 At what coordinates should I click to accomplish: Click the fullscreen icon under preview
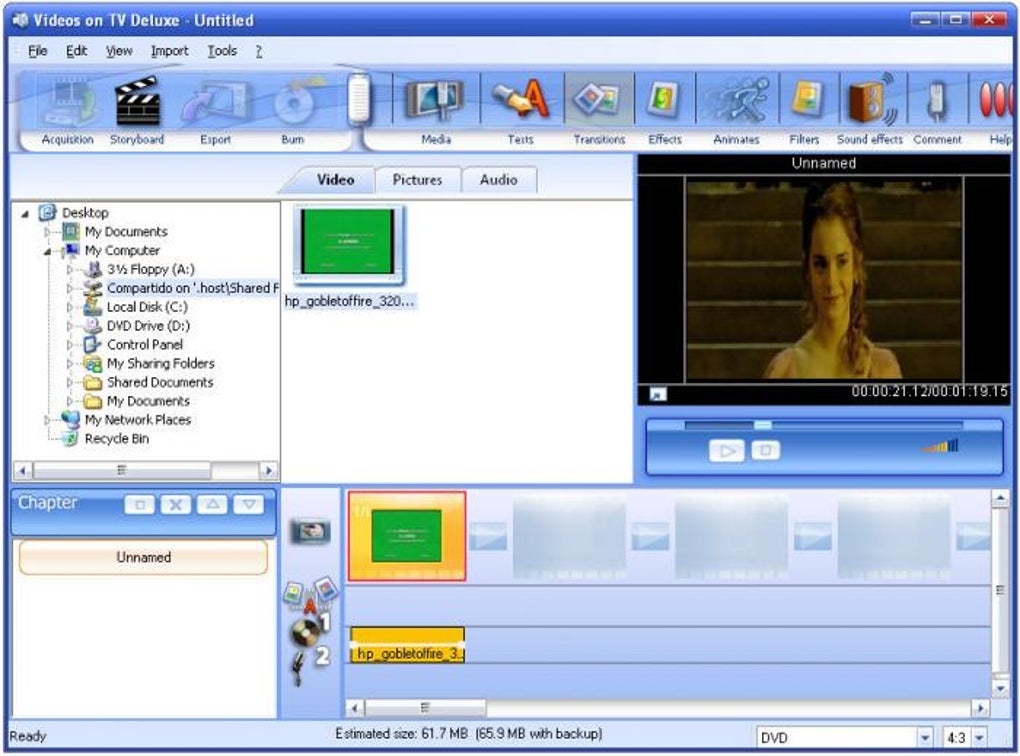(x=658, y=394)
